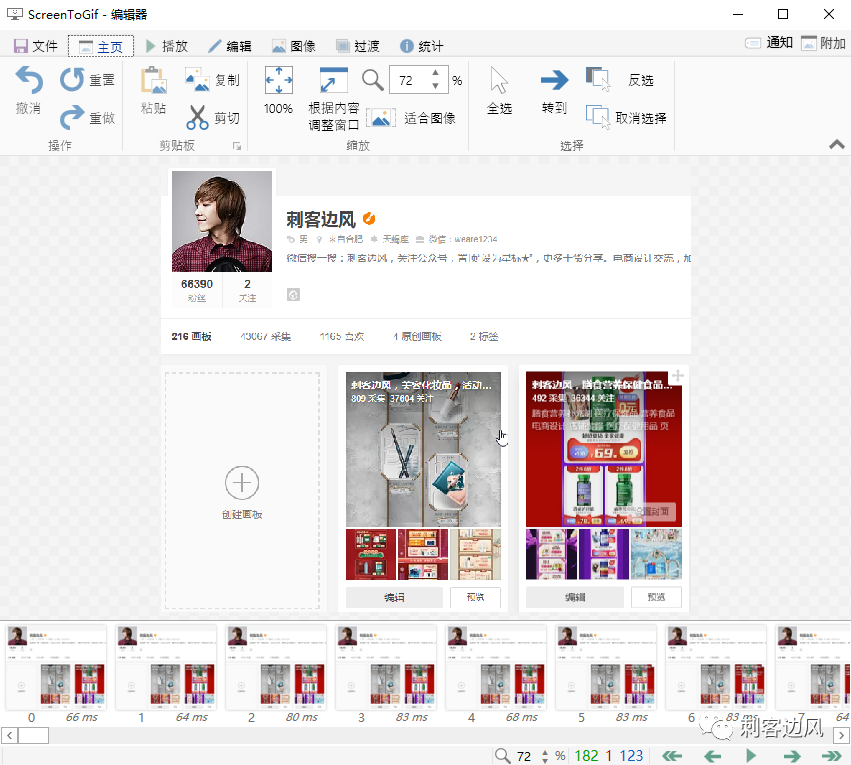The height and width of the screenshot is (765, 851).
Task: Jump to the first frame
Action: pyautogui.click(x=672, y=756)
